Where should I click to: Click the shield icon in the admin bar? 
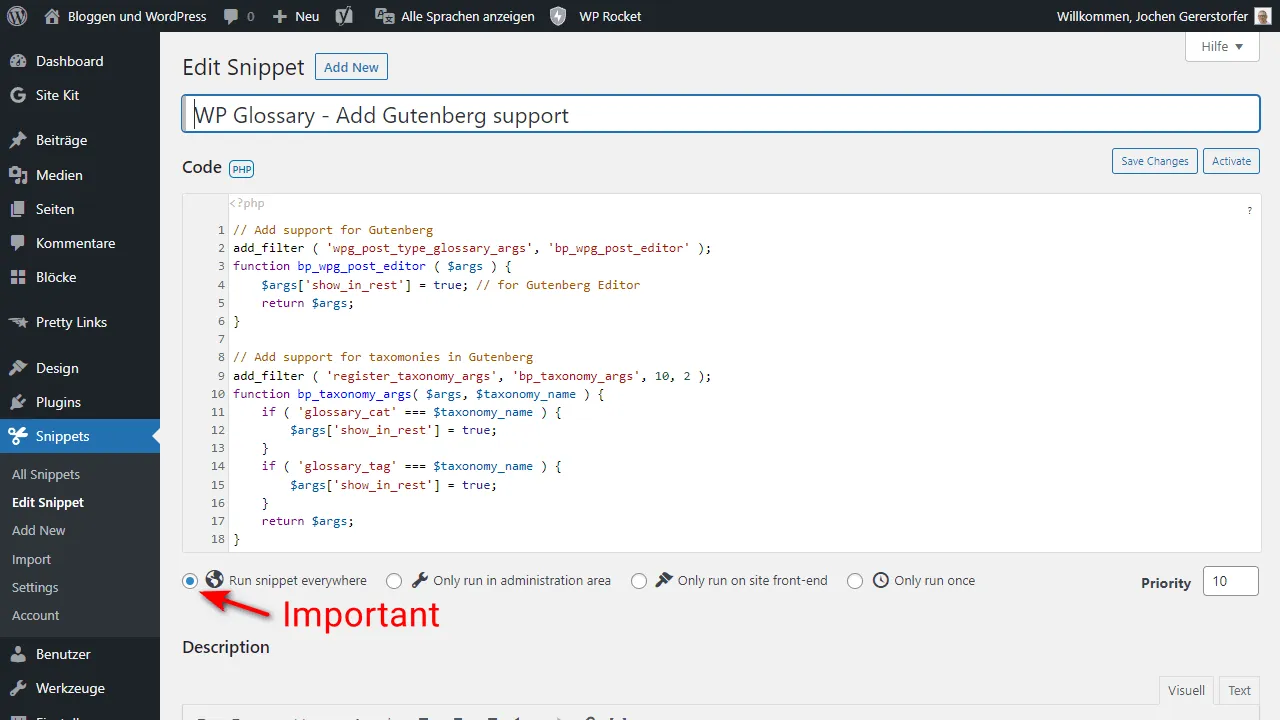coord(558,16)
